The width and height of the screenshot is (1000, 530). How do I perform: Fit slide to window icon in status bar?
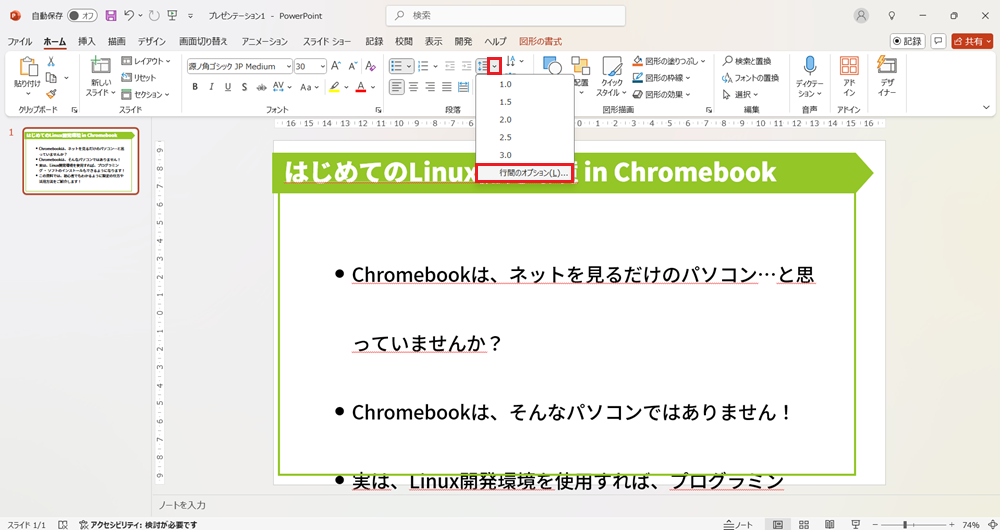992,524
